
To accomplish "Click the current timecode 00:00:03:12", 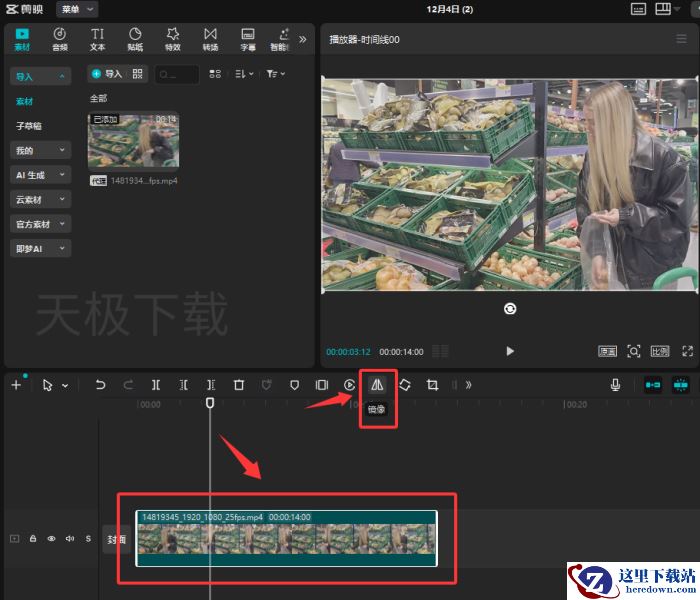I will coord(348,352).
